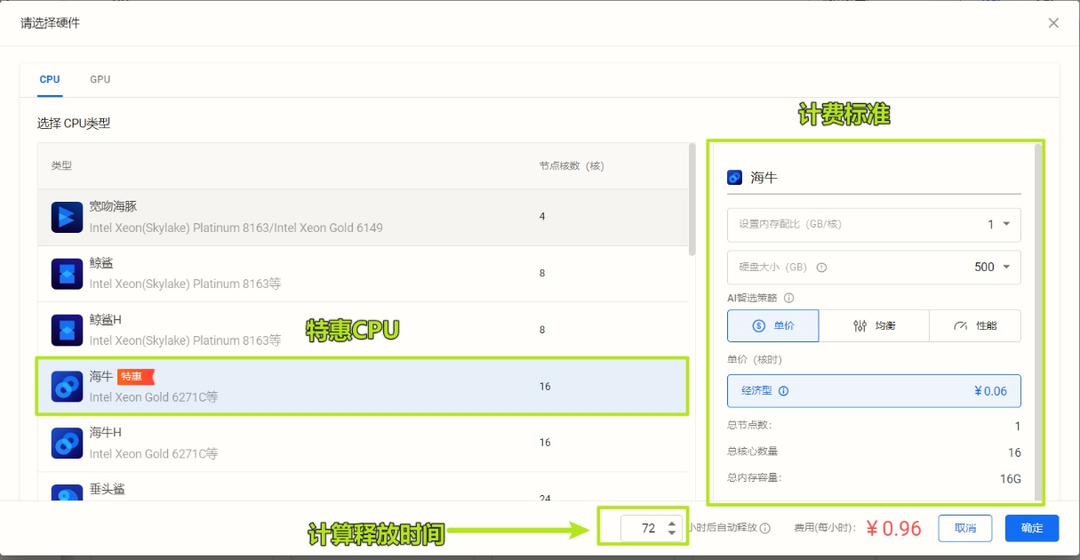Select the 鲸鲨H CPU row
1080x560 pixels.
363,330
